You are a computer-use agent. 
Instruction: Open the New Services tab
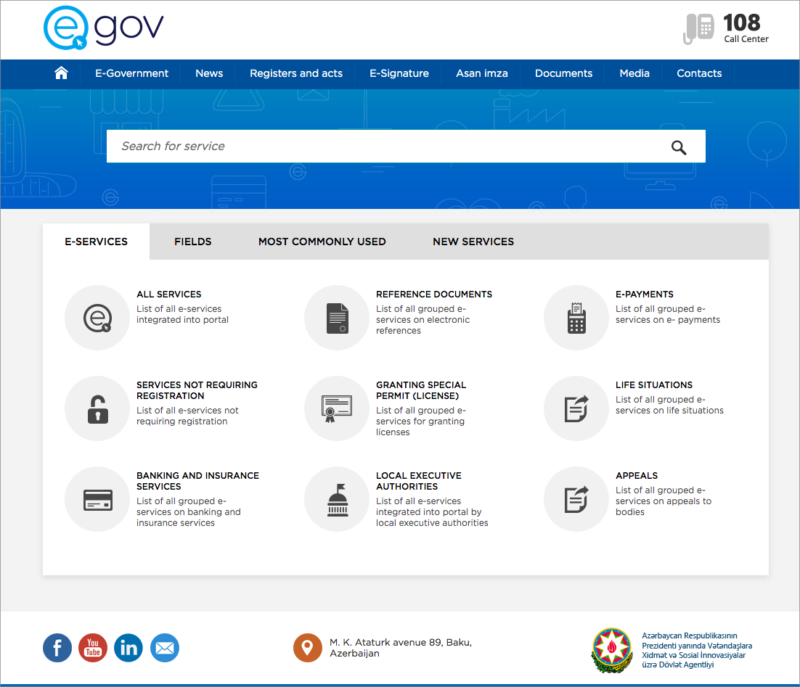pos(473,242)
